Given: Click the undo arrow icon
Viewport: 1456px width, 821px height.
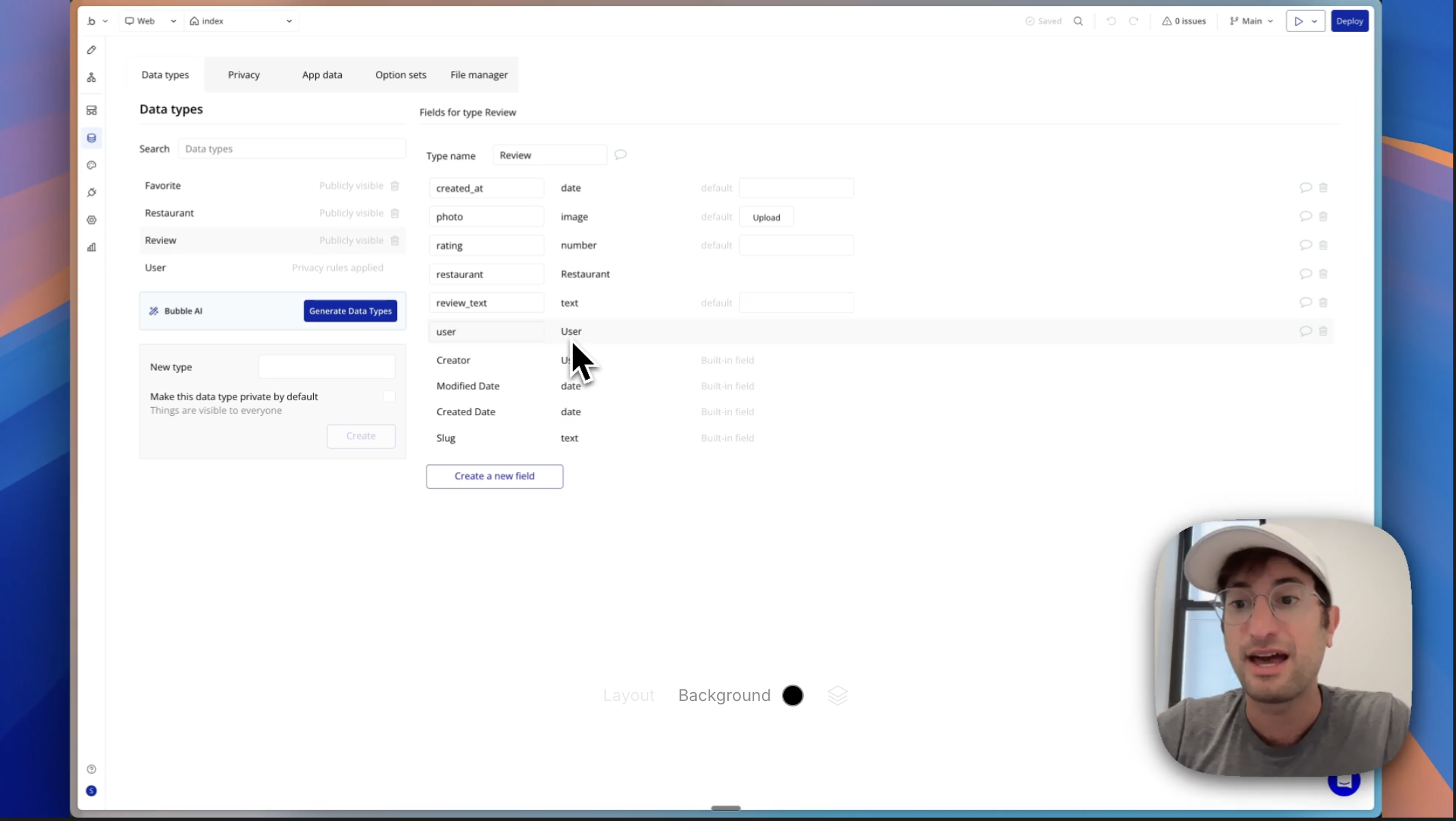Looking at the screenshot, I should [x=1111, y=21].
